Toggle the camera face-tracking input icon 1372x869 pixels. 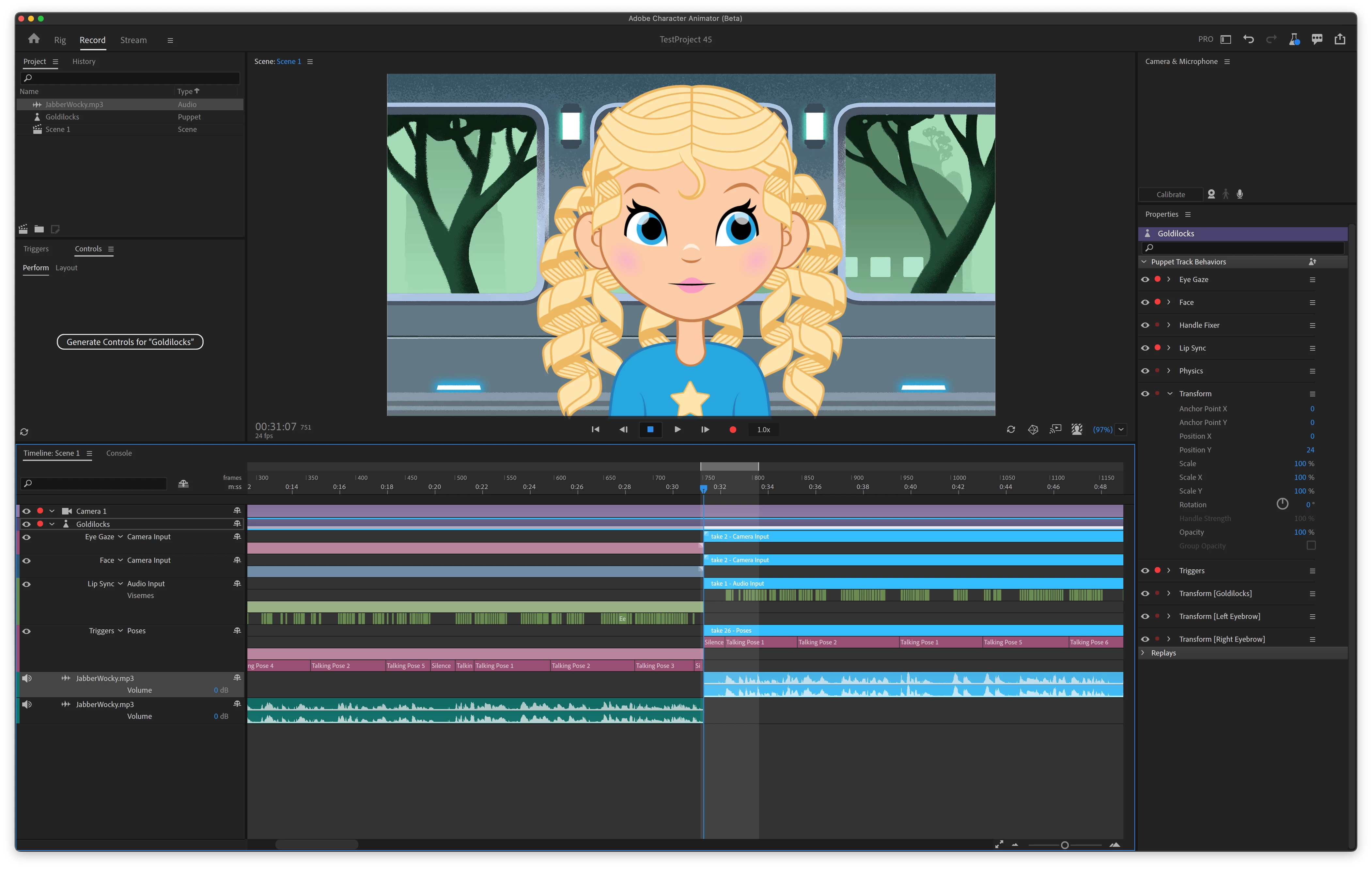pyautogui.click(x=1211, y=194)
